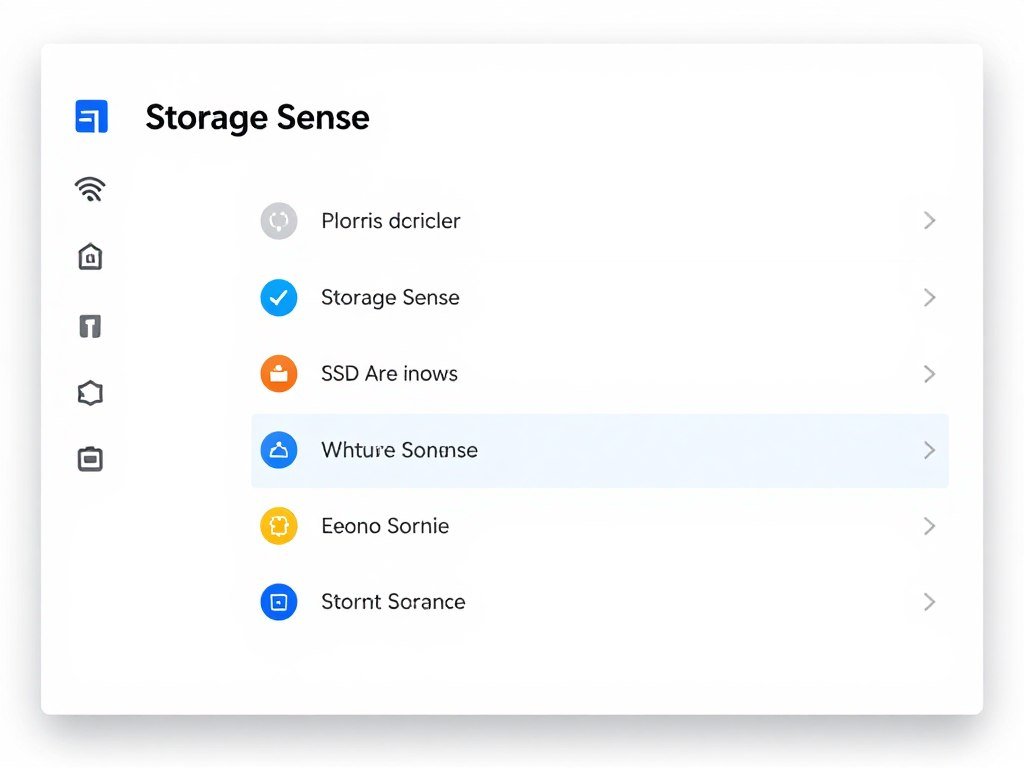Click the blue Storage Sense app logo
The height and width of the screenshot is (768, 1024).
point(91,116)
